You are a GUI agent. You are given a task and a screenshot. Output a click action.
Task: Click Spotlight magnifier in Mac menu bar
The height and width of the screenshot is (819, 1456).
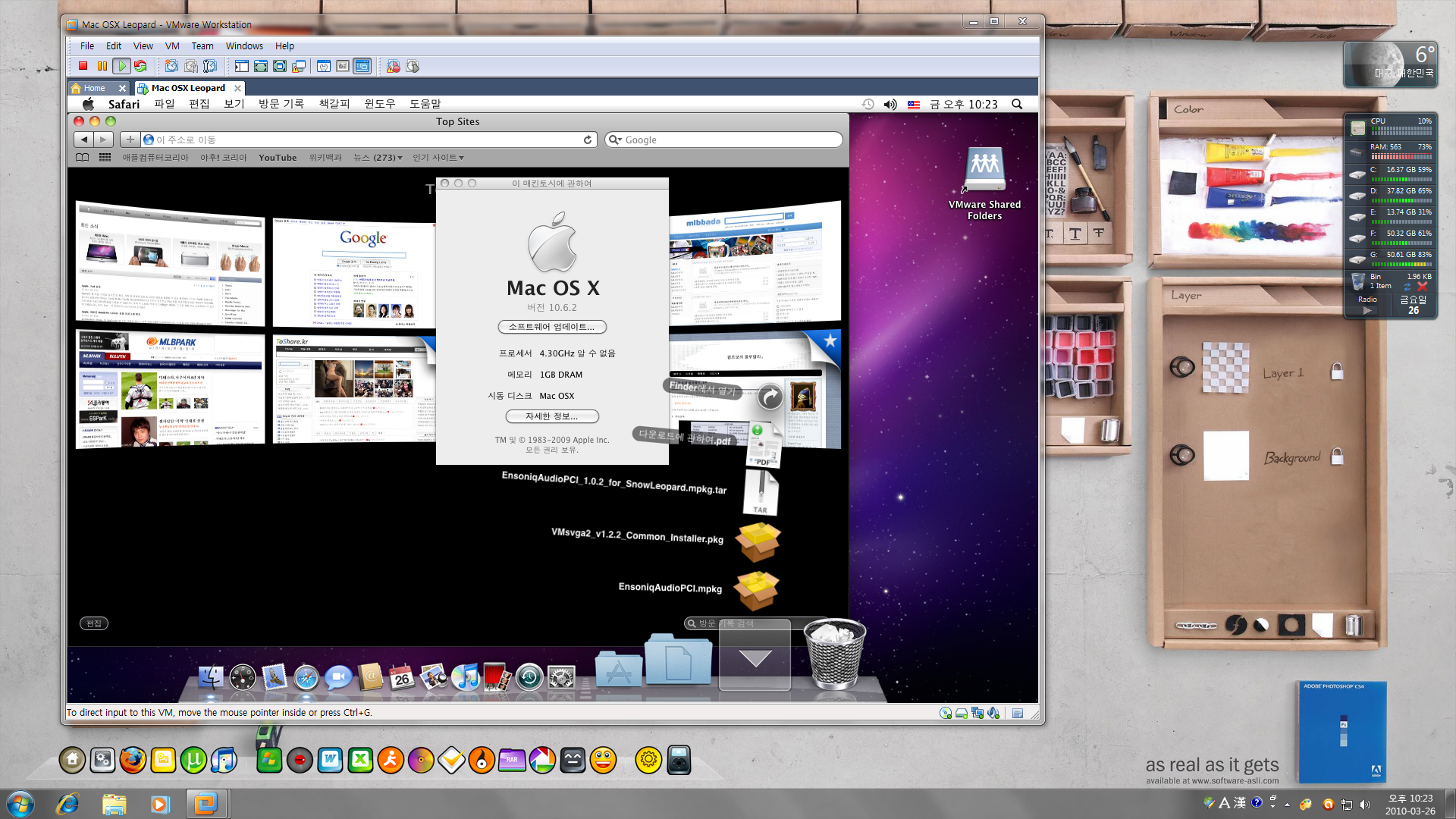point(1017,104)
